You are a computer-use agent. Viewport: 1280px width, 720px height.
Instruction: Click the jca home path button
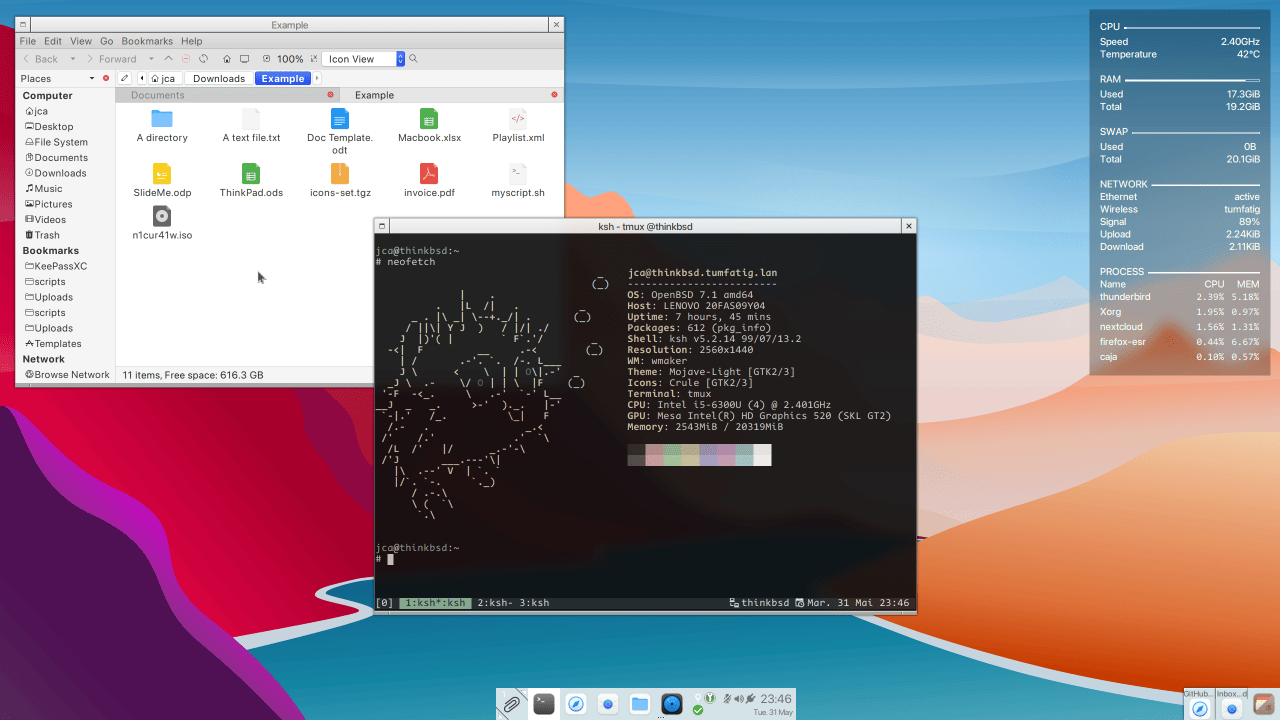click(x=163, y=78)
